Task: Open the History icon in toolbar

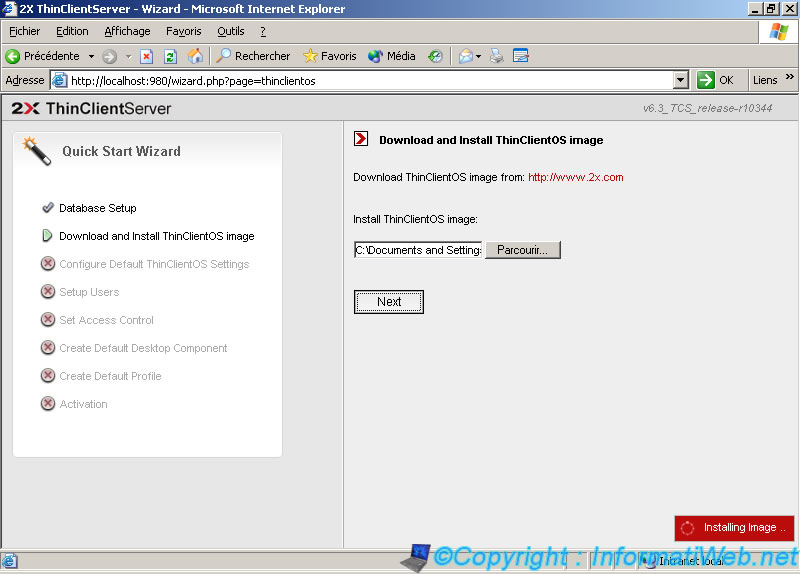Action: coord(435,56)
